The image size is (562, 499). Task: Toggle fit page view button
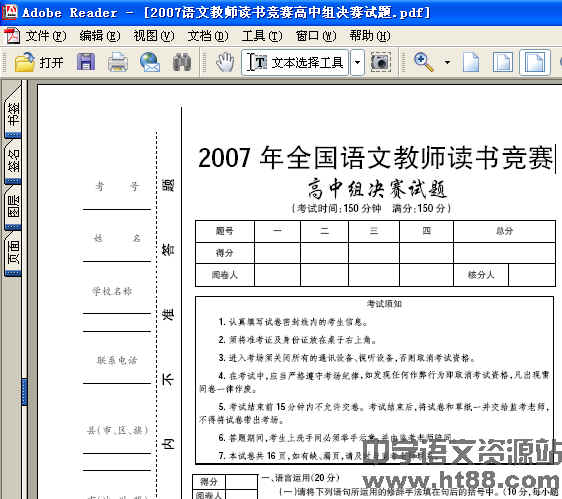pos(503,62)
